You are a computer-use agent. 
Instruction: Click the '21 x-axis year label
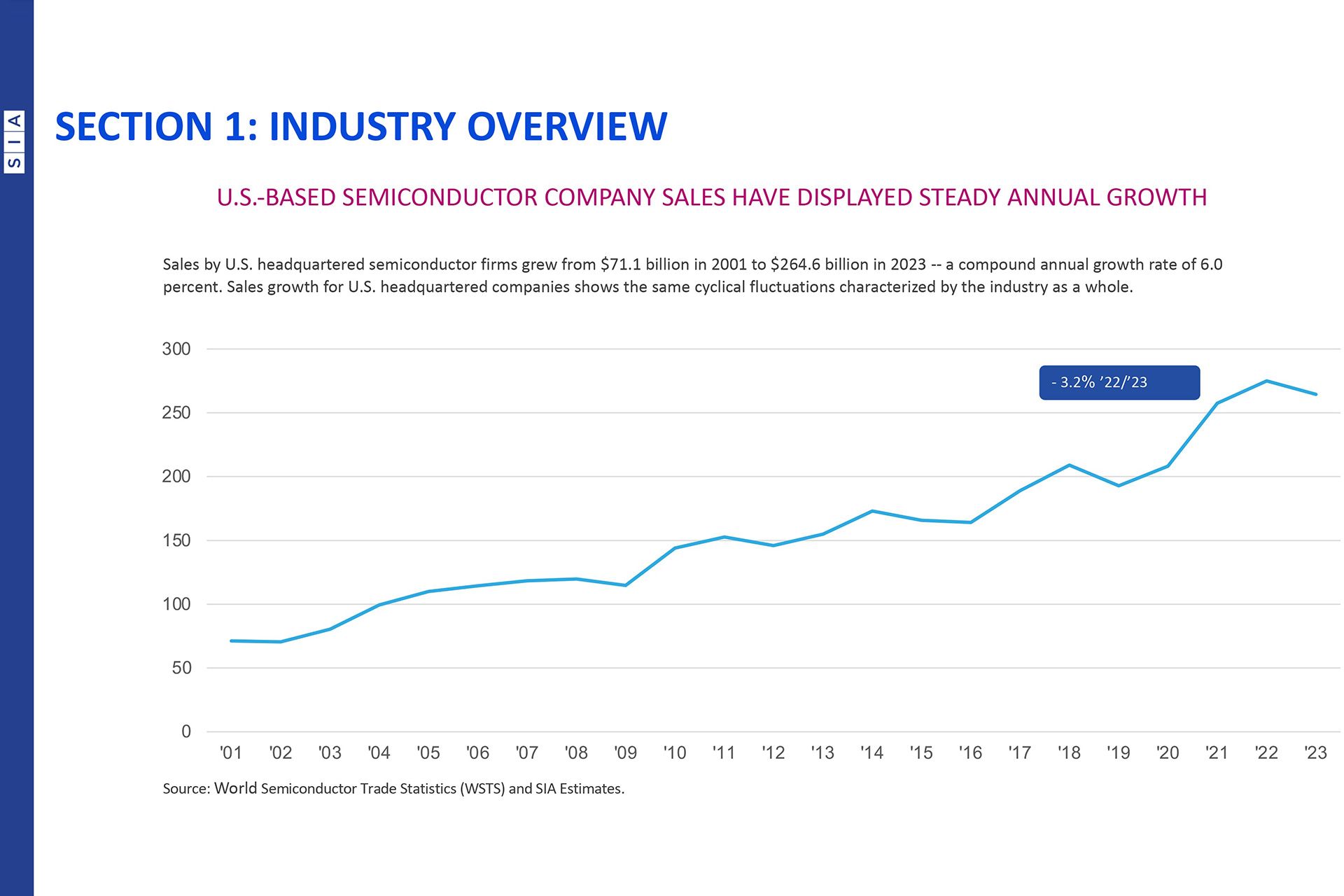click(1217, 752)
